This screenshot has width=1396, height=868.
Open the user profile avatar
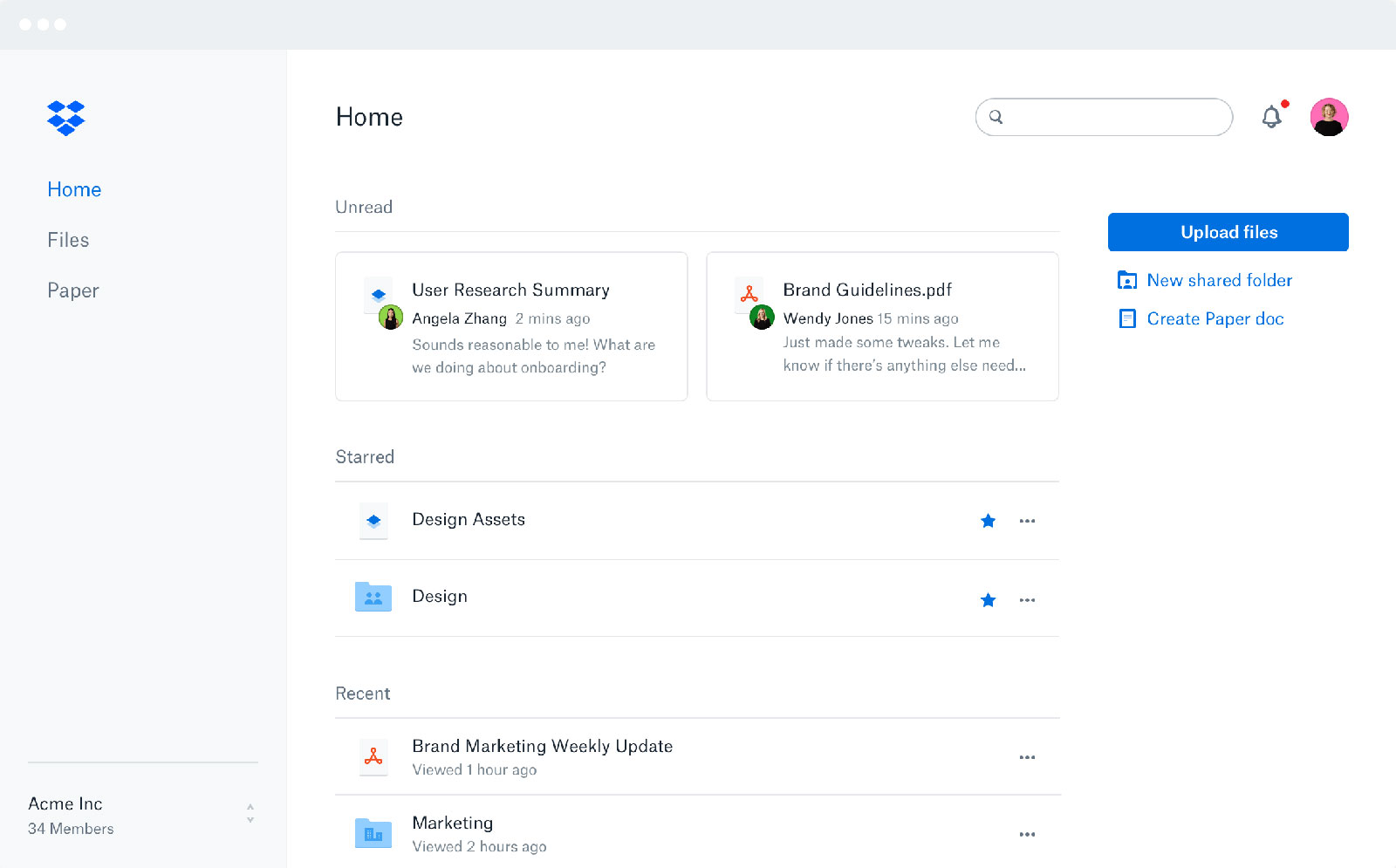pos(1328,117)
